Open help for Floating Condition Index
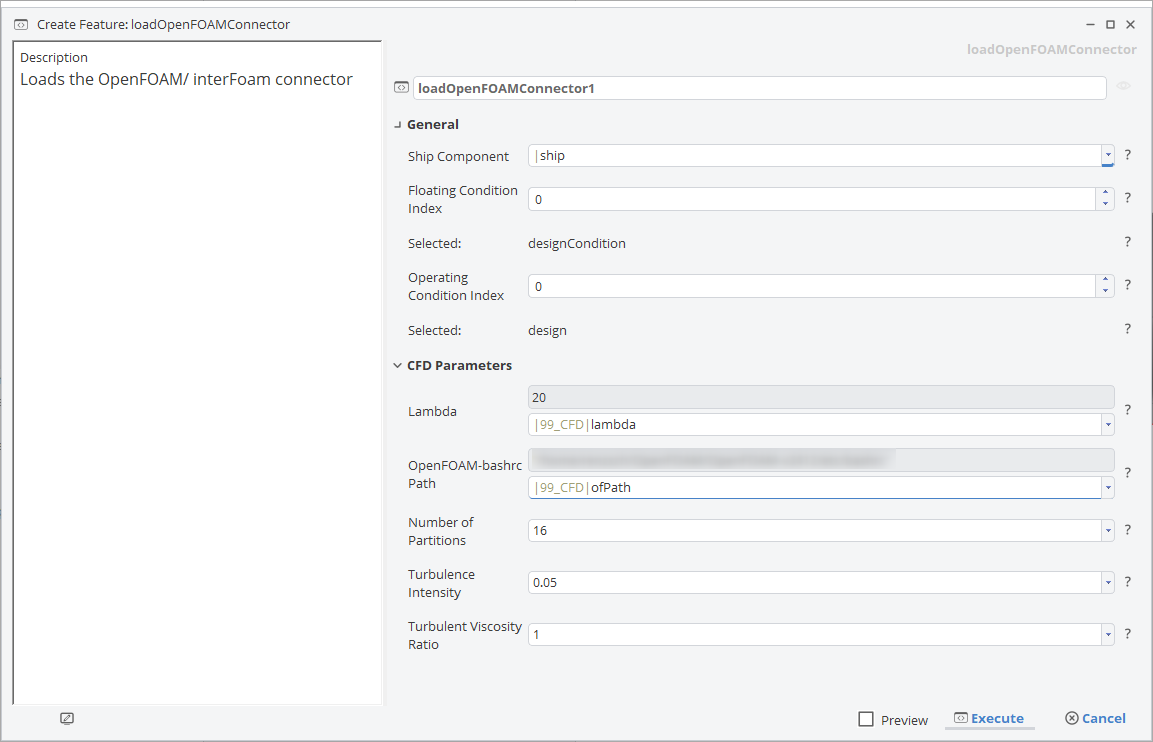Image resolution: width=1153 pixels, height=742 pixels. (x=1127, y=198)
